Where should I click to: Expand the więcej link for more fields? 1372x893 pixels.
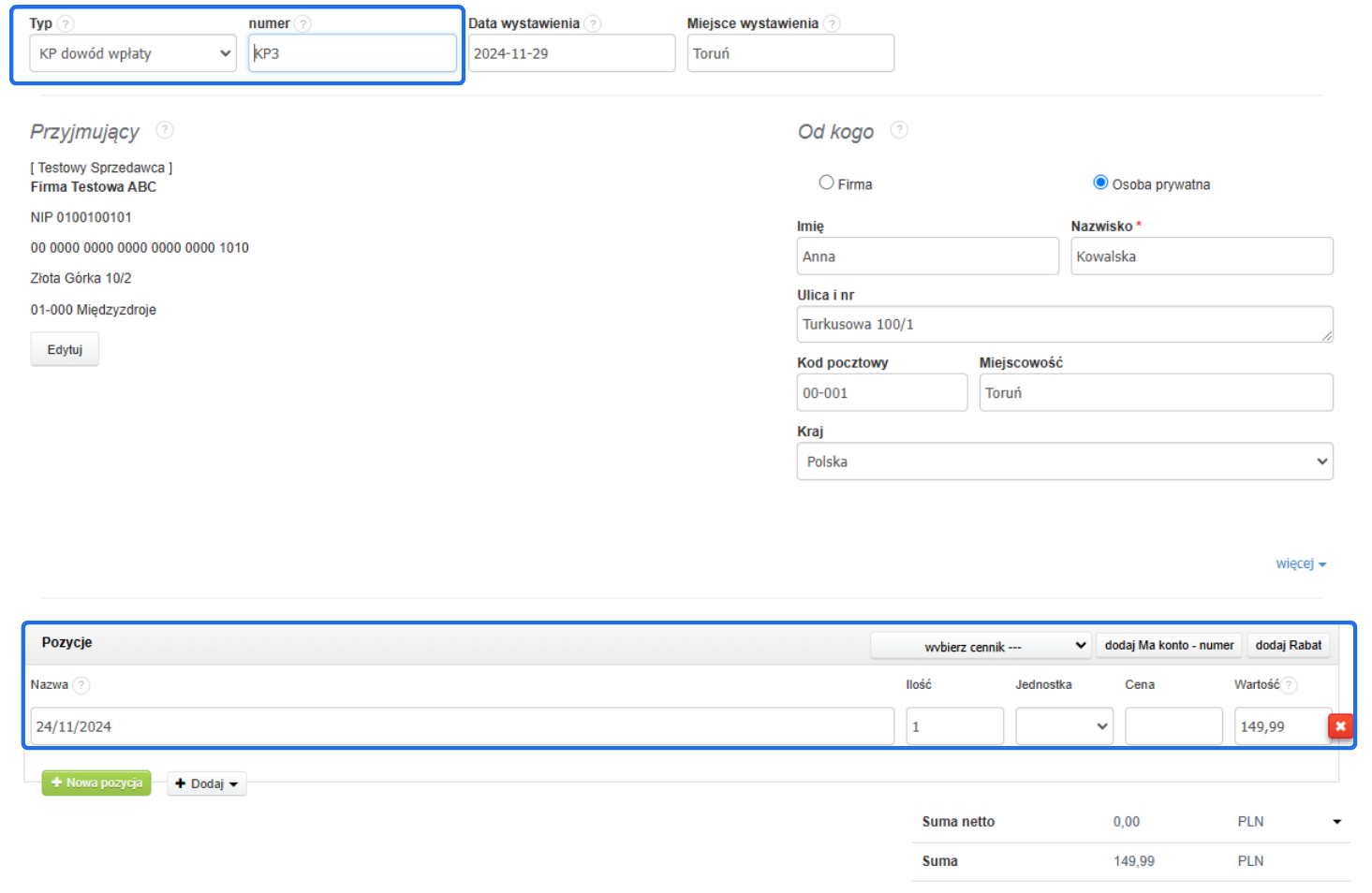point(1300,564)
